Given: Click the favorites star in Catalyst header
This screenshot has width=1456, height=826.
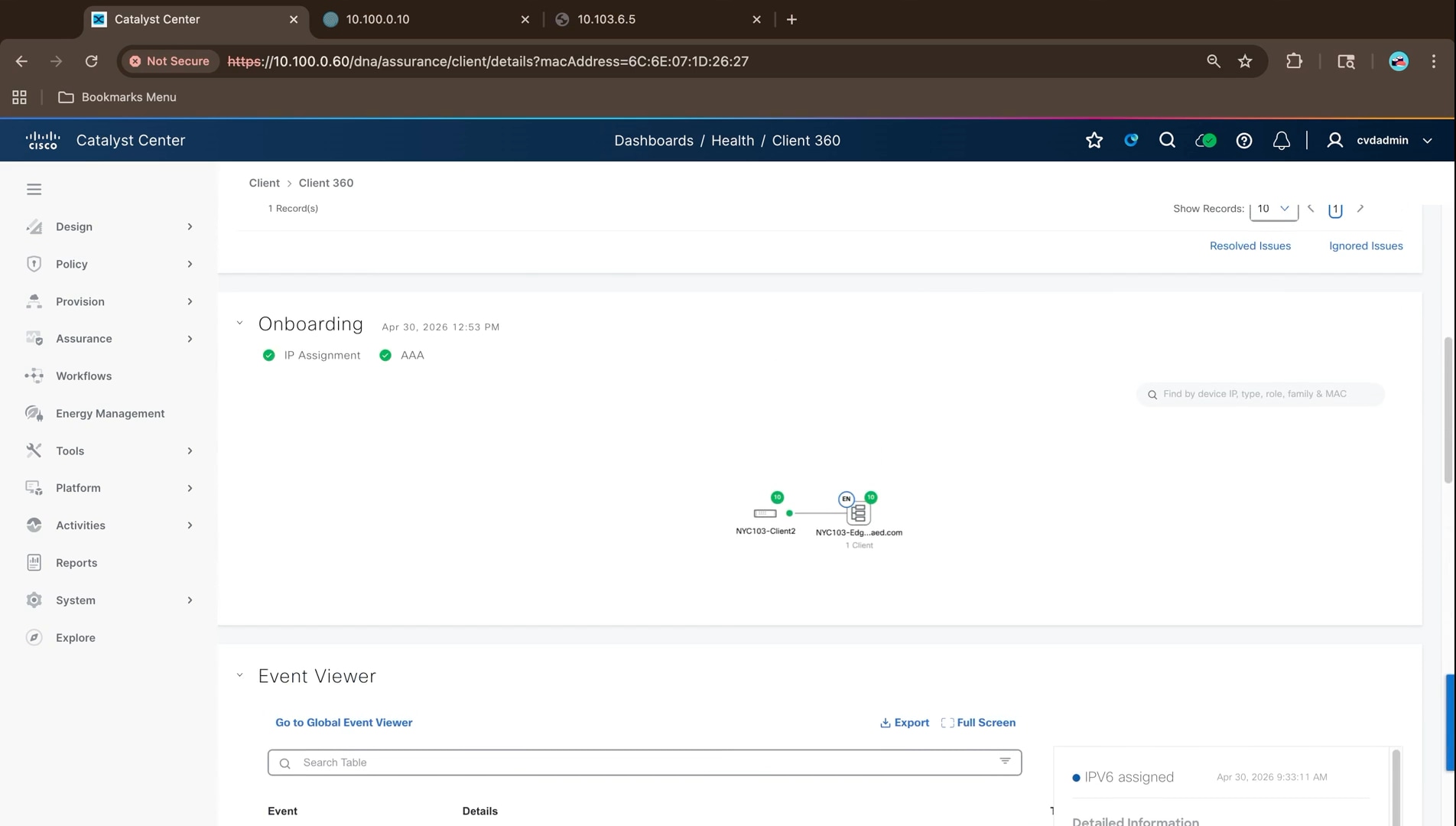Looking at the screenshot, I should click(1094, 140).
